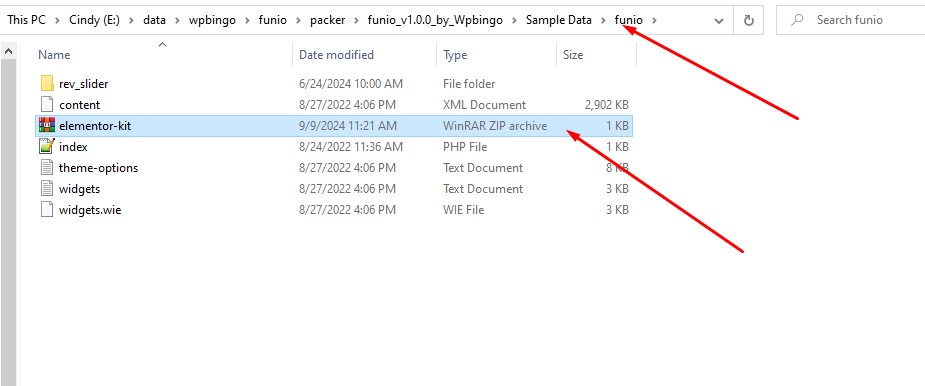Select the index PHP file icon
The width and height of the screenshot is (925, 386).
click(47, 146)
